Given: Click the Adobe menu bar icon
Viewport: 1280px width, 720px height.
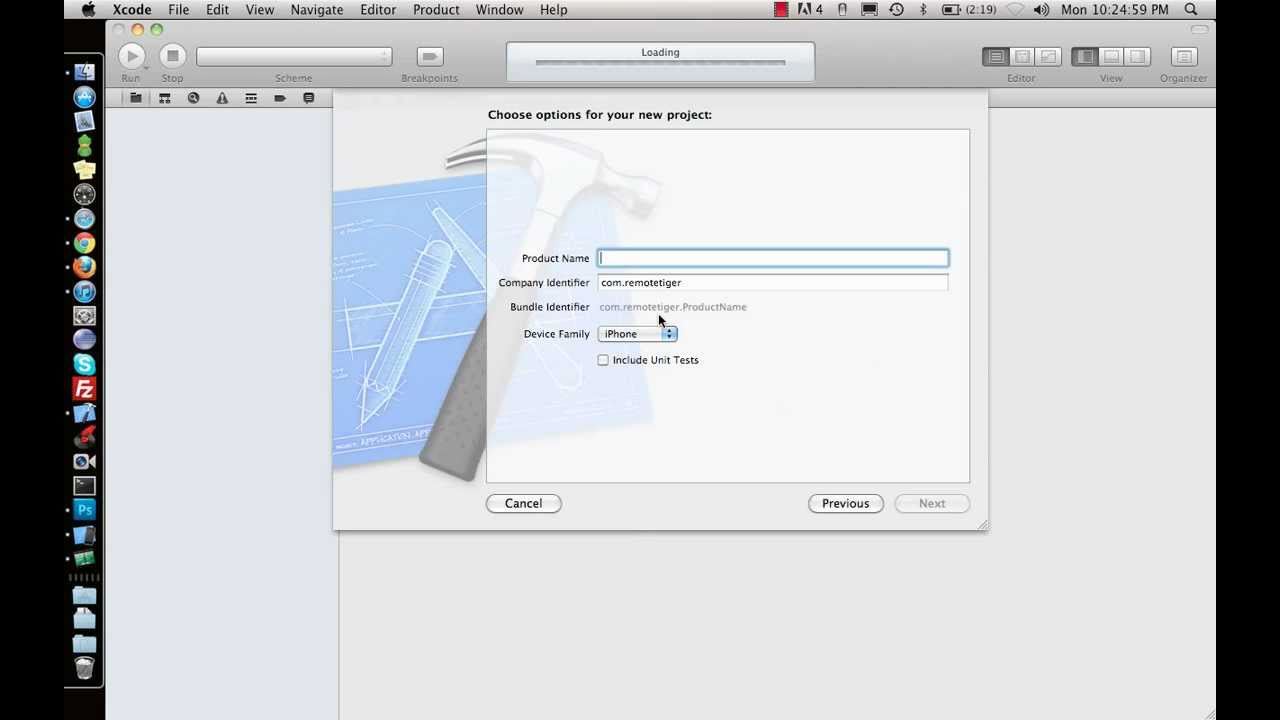Looking at the screenshot, I should point(810,10).
